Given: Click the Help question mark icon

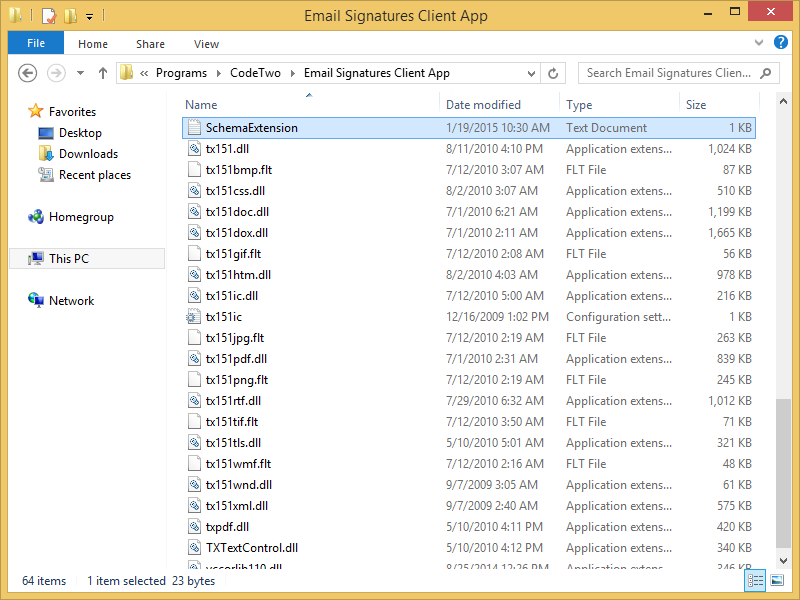Looking at the screenshot, I should (x=781, y=43).
